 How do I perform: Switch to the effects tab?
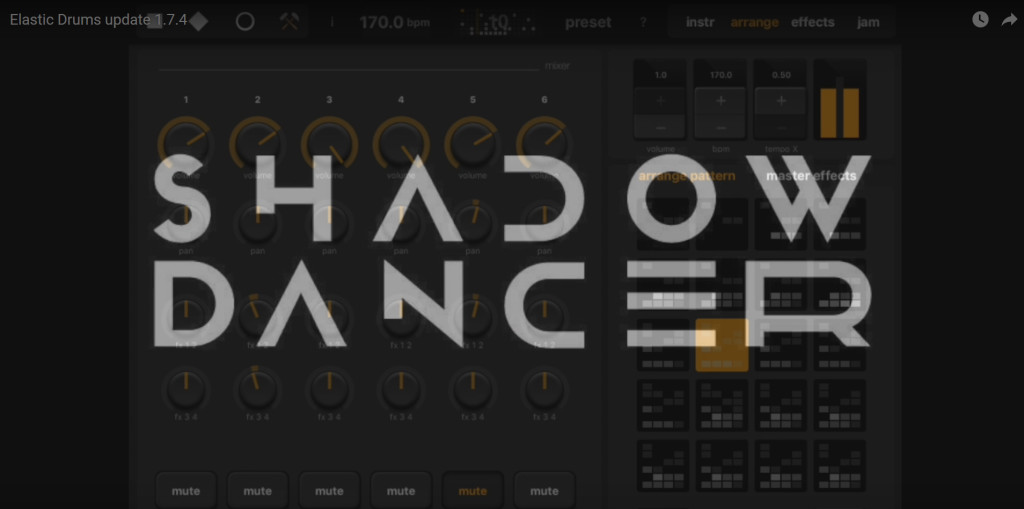[812, 22]
